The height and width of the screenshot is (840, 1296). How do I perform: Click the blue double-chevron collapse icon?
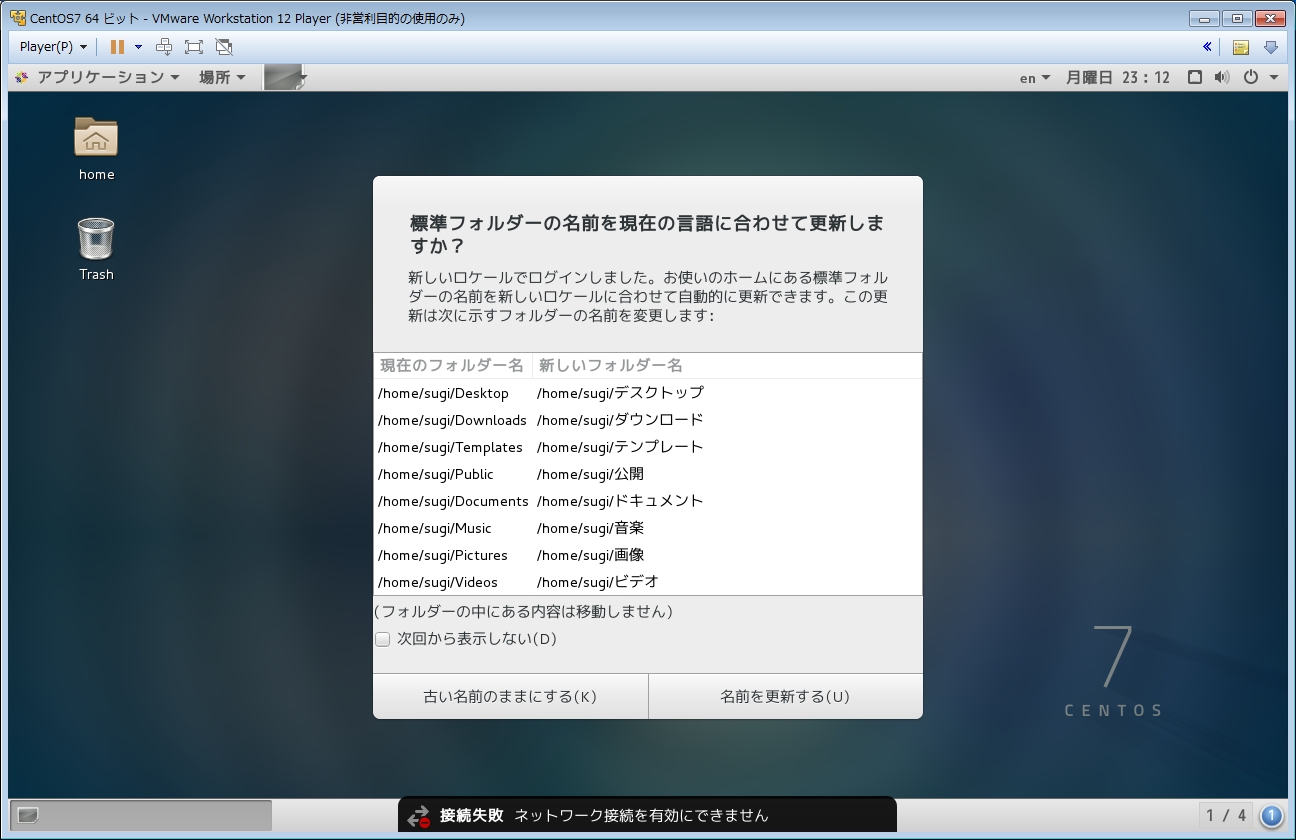[1207, 47]
